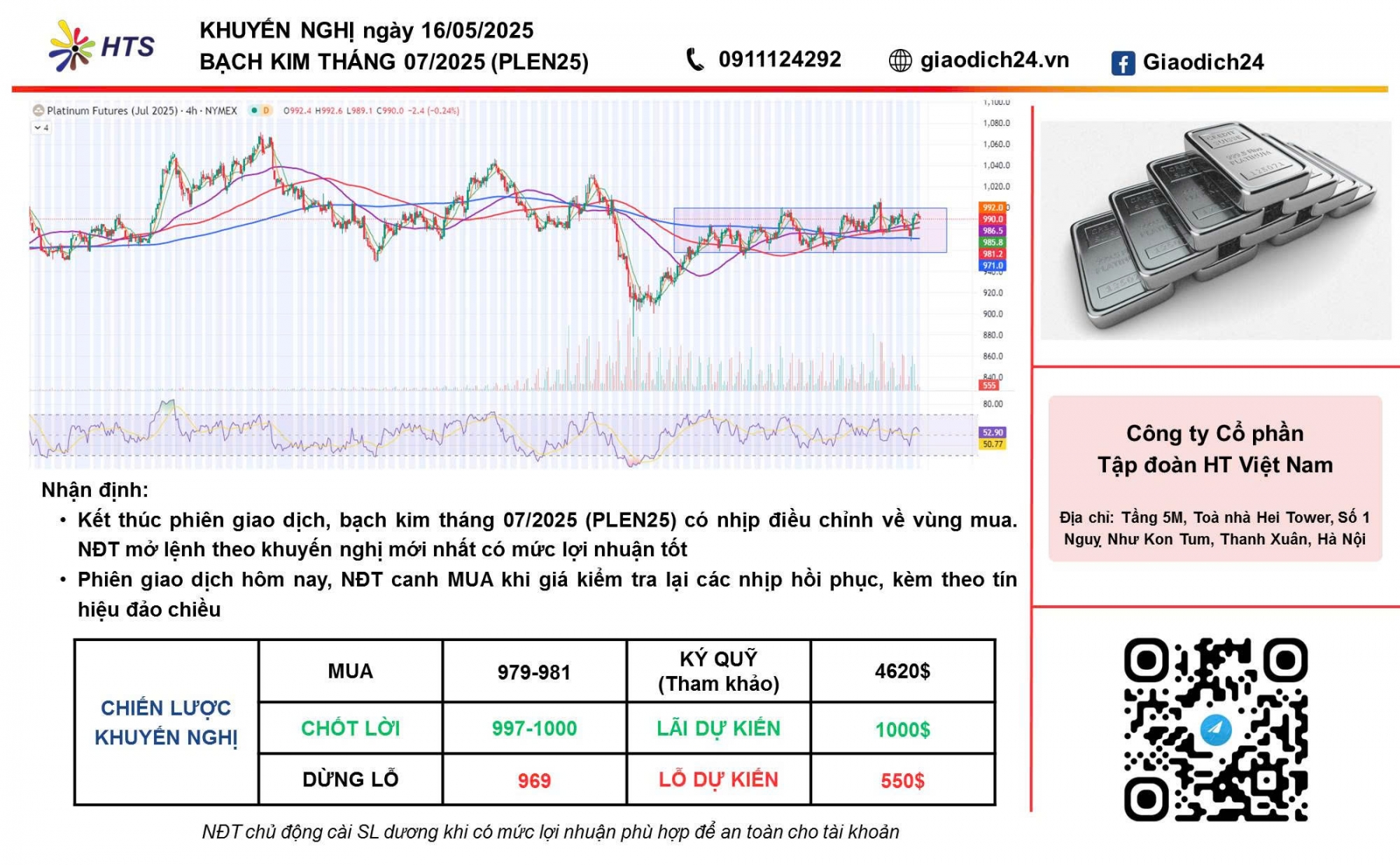This screenshot has height=865, width=1400.
Task: Click the '997-1000' take profit cell
Action: [x=534, y=729]
